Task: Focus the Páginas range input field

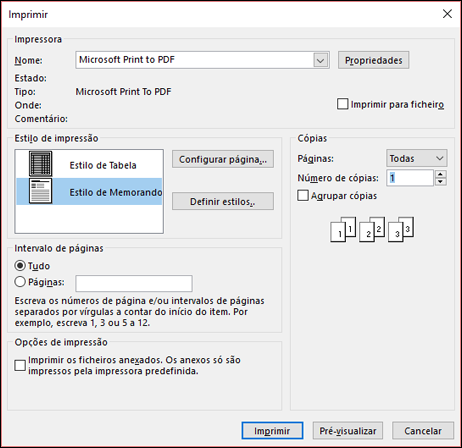Action: 134,284
